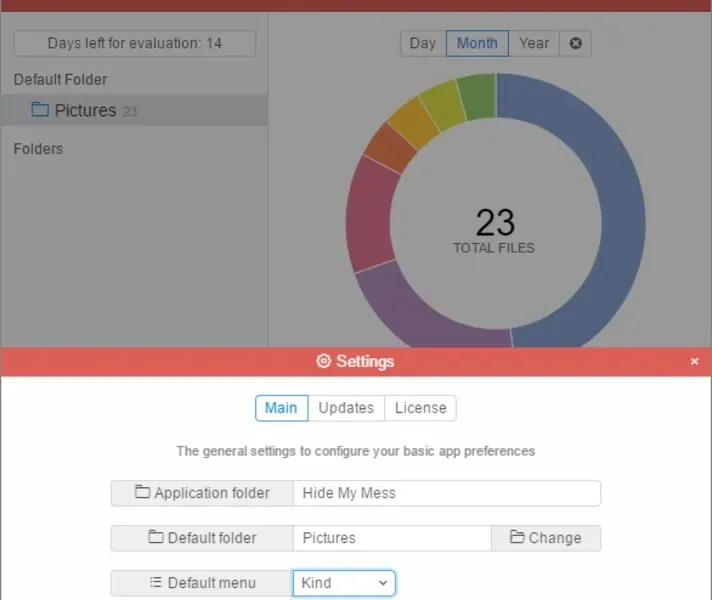The width and height of the screenshot is (712, 600).
Task: Open the Updates settings tab
Action: tap(346, 408)
